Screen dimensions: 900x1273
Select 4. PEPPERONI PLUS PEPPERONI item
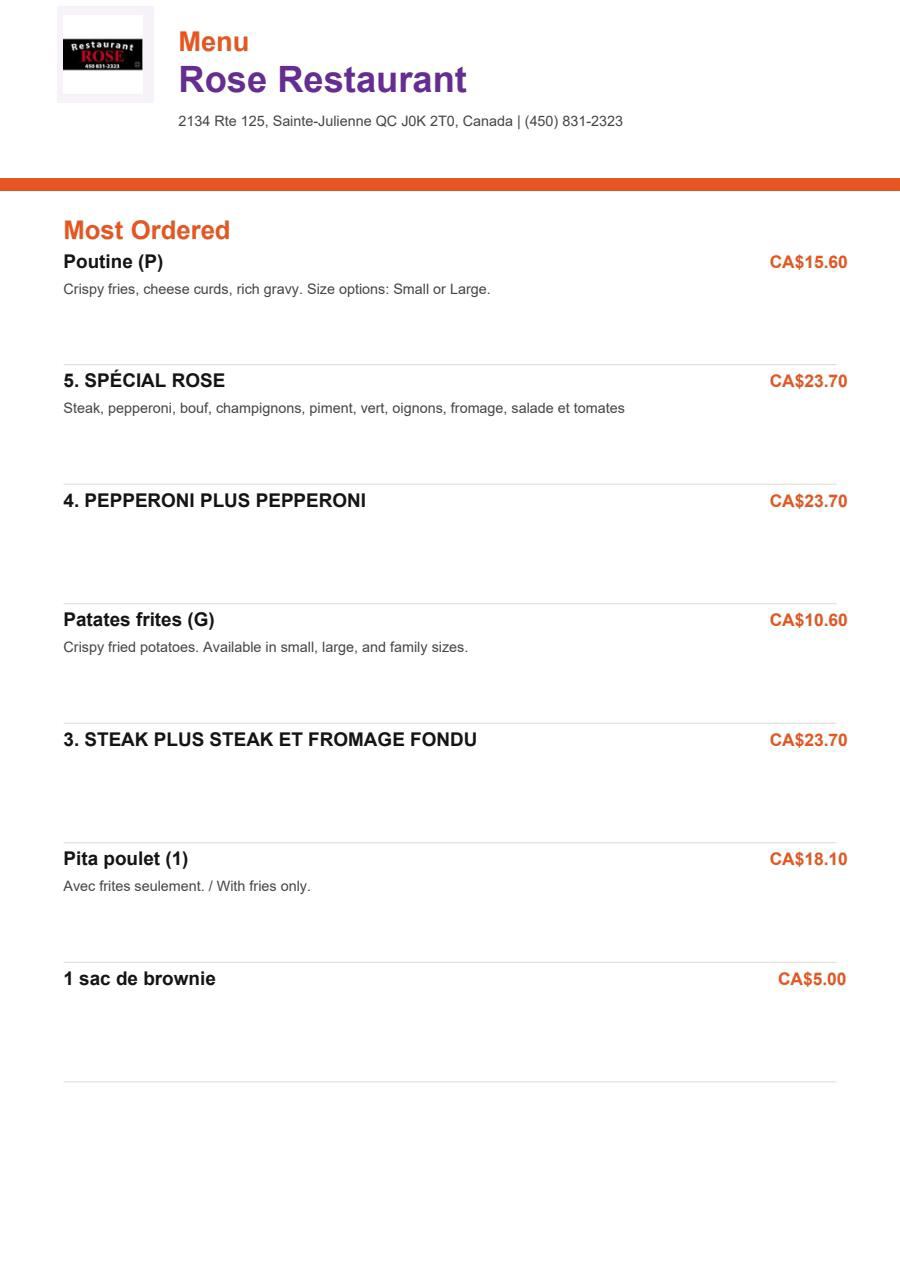215,500
